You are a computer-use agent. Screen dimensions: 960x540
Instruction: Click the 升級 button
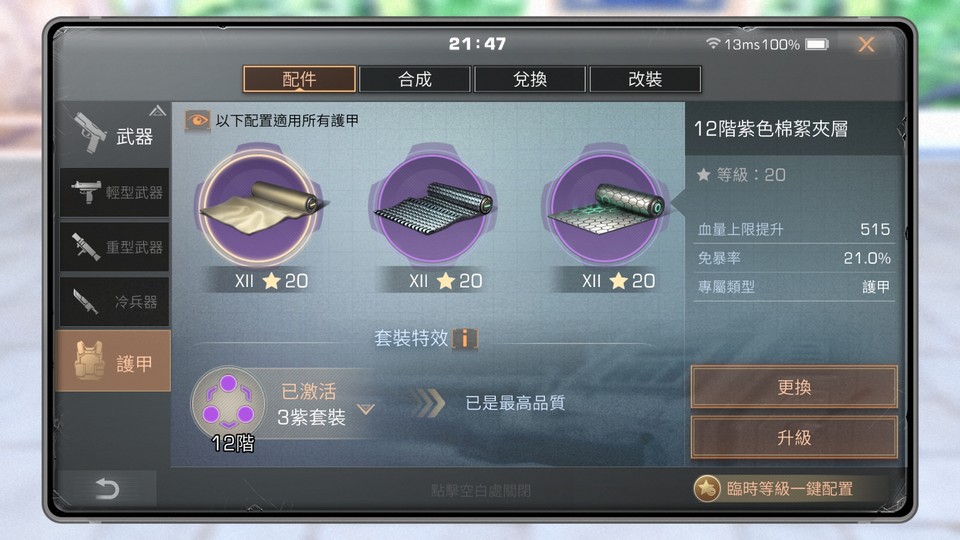(794, 437)
